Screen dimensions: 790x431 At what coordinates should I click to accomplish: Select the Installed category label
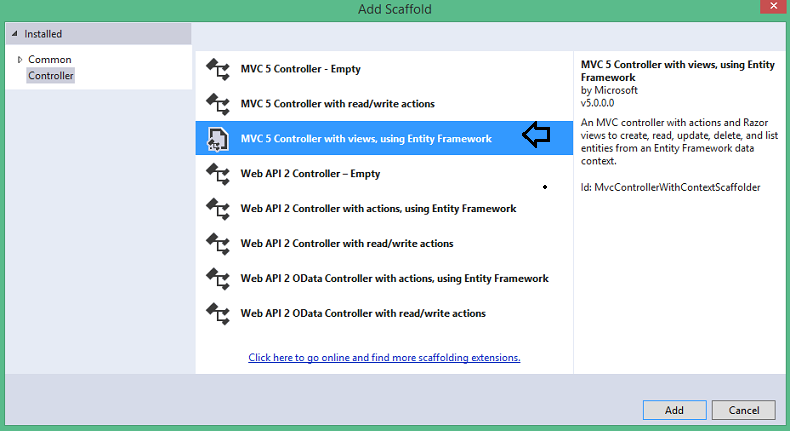pyautogui.click(x=43, y=34)
